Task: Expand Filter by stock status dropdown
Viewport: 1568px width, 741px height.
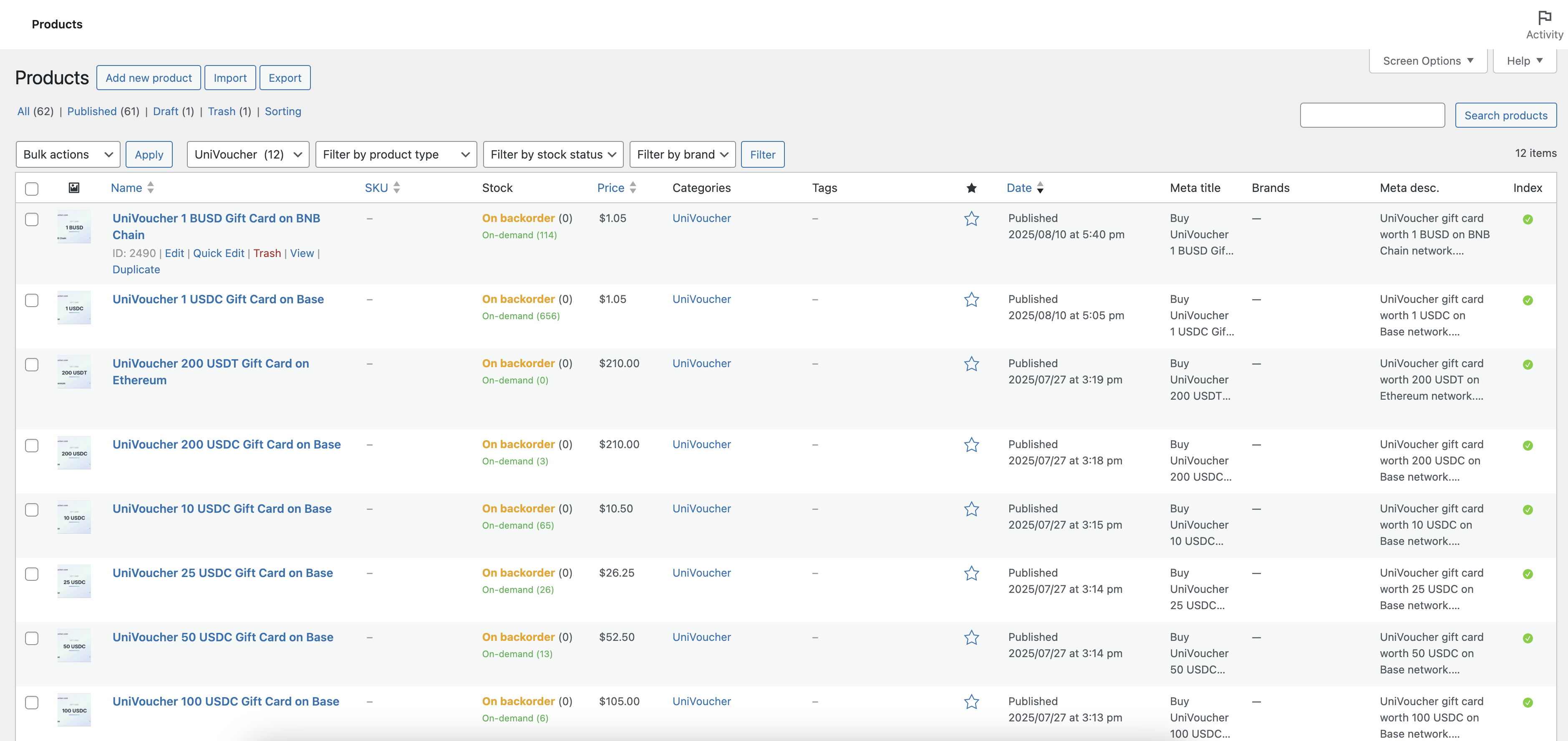Action: (553, 155)
